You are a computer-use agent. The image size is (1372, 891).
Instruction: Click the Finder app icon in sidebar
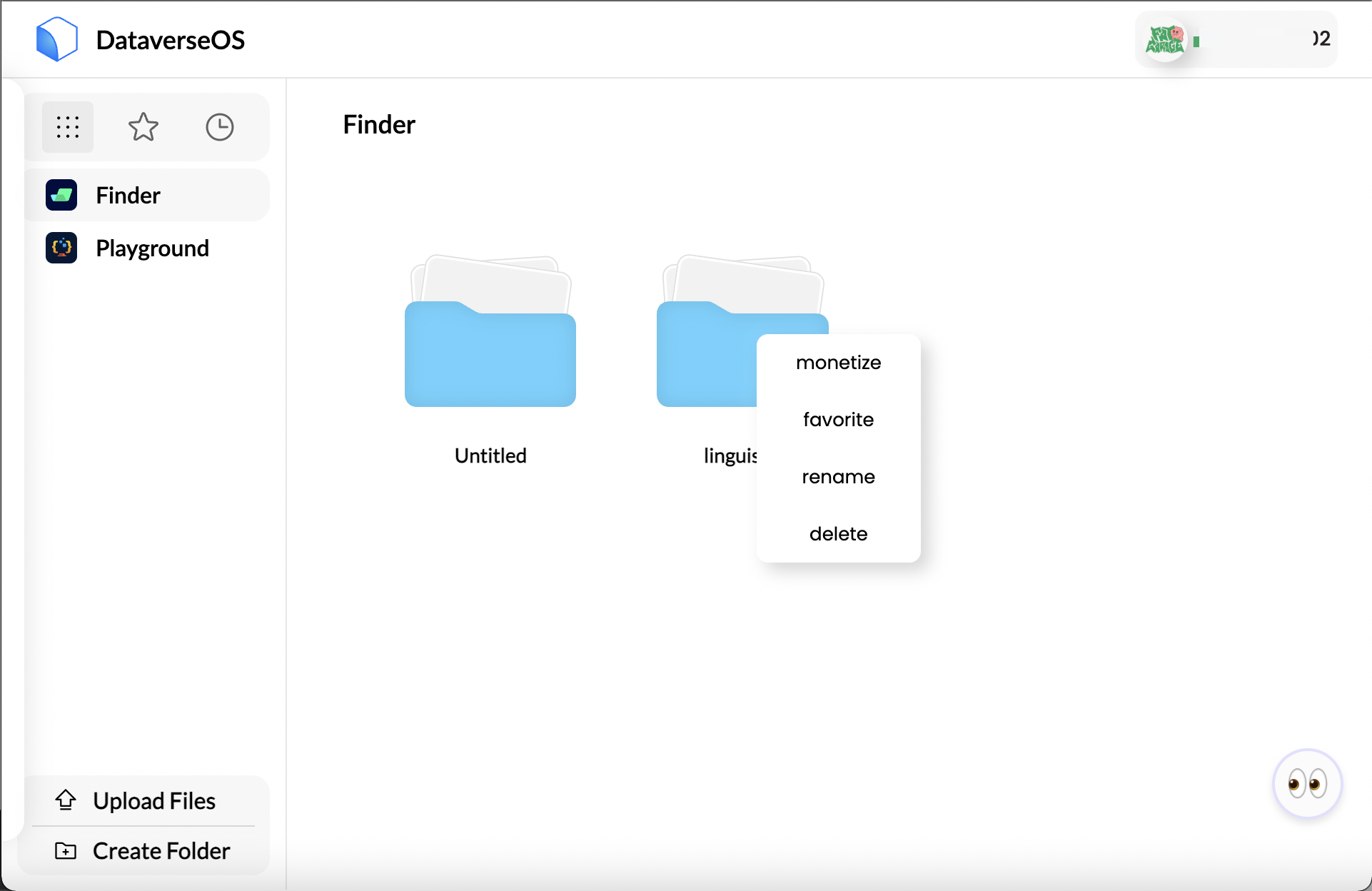61,195
